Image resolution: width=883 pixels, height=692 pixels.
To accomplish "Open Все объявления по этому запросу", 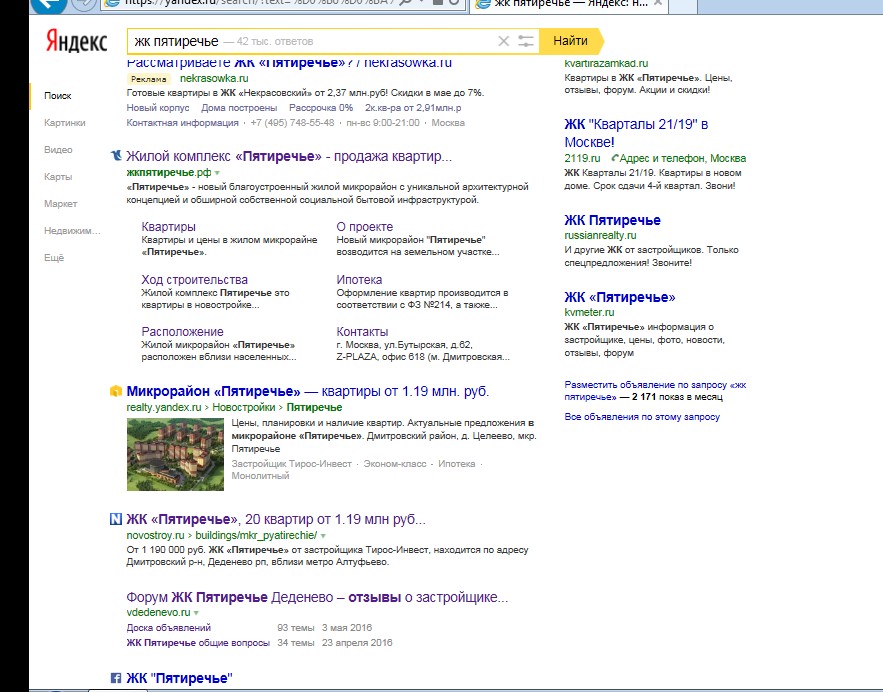I will tap(642, 417).
